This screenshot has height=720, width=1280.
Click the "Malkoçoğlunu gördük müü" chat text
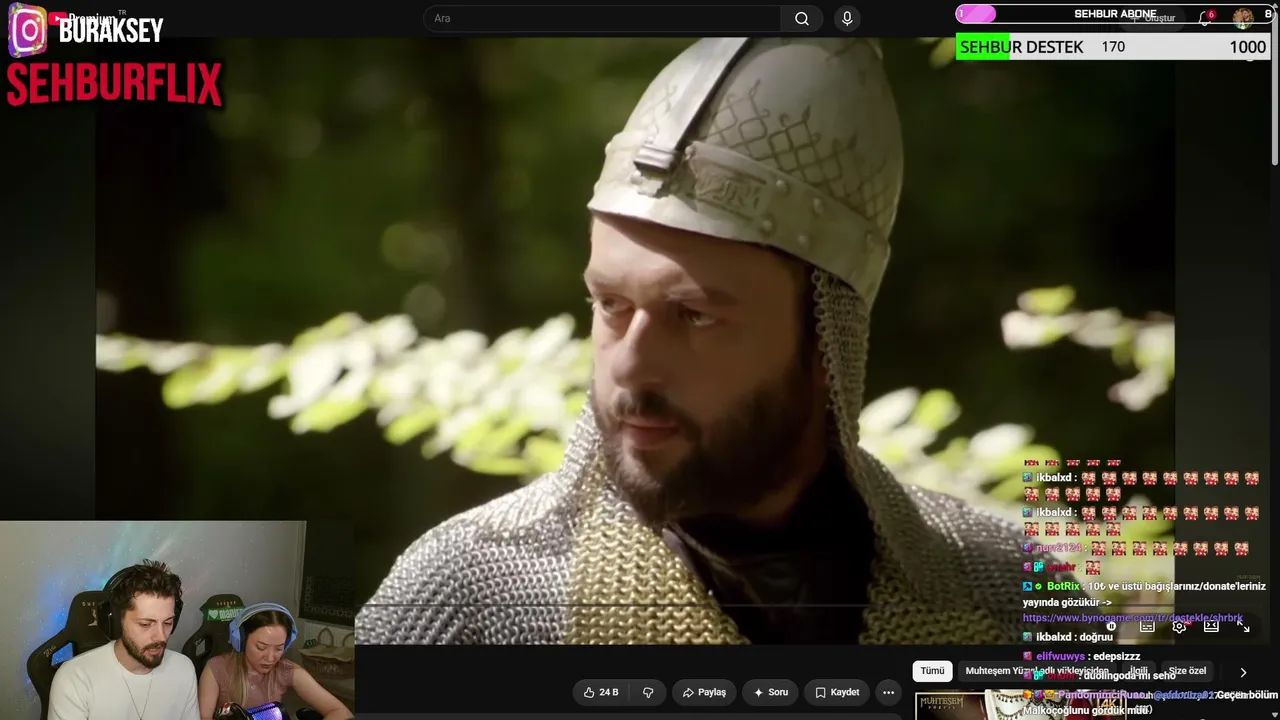(x=1085, y=711)
